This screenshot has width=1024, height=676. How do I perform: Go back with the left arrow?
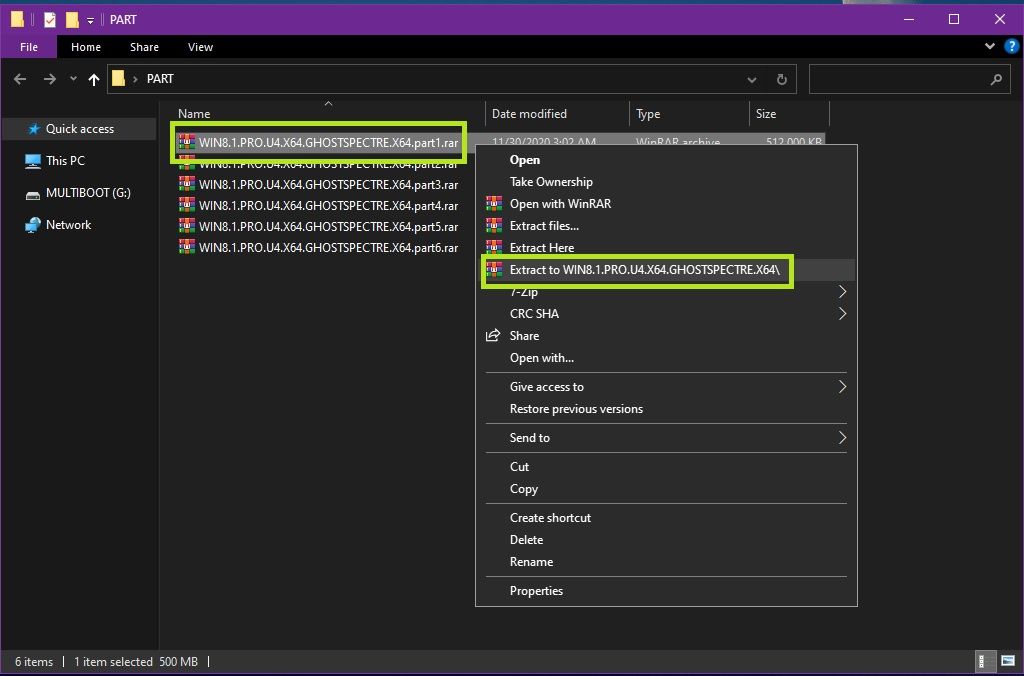coord(20,79)
